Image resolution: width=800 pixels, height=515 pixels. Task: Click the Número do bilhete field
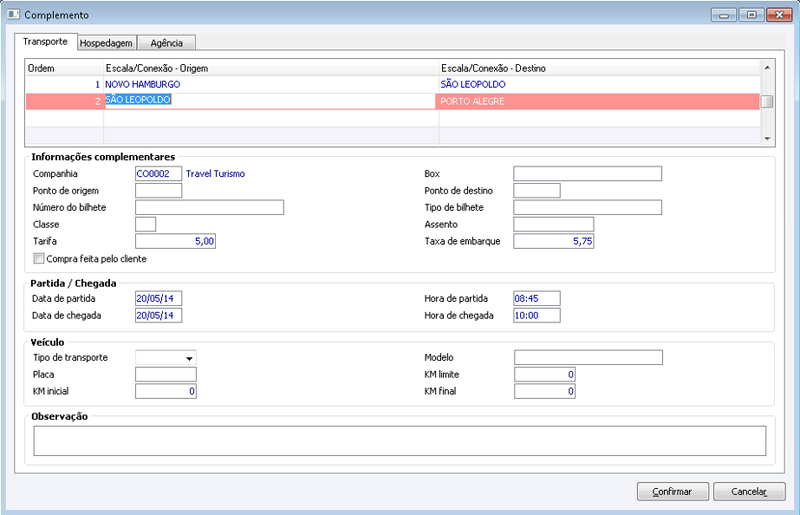tap(209, 207)
